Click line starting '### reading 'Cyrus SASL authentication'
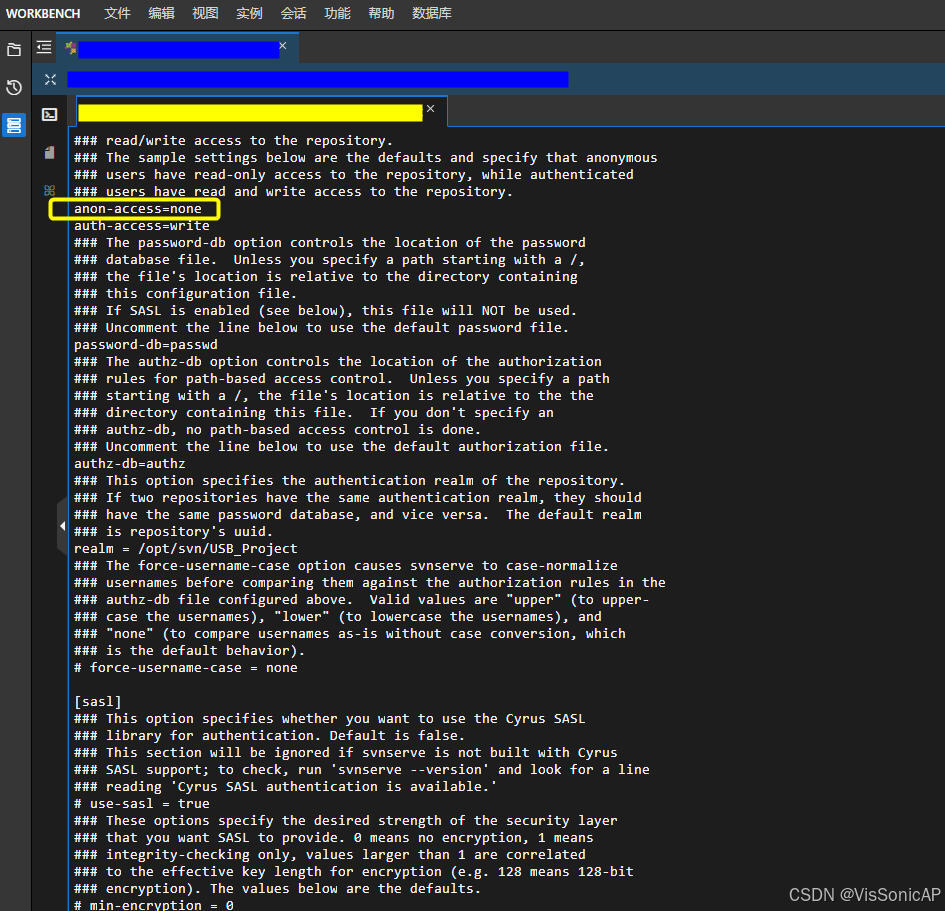945x911 pixels. click(285, 786)
